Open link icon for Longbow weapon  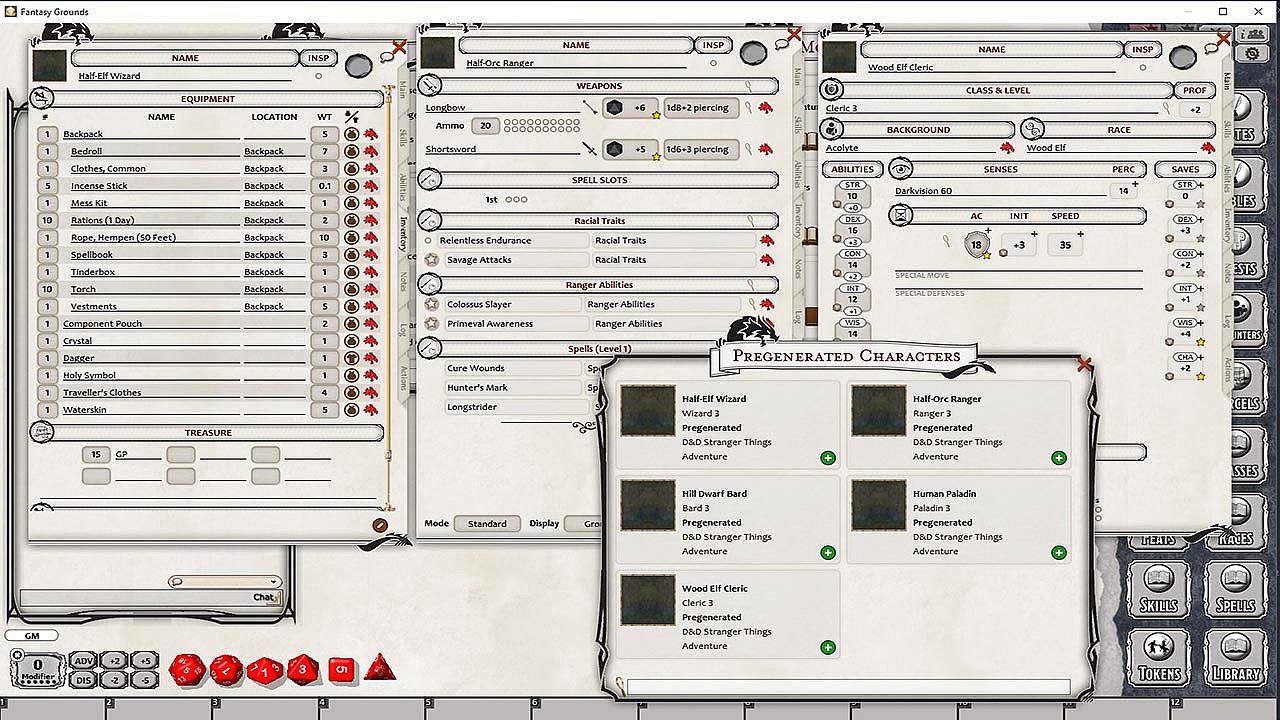[765, 108]
